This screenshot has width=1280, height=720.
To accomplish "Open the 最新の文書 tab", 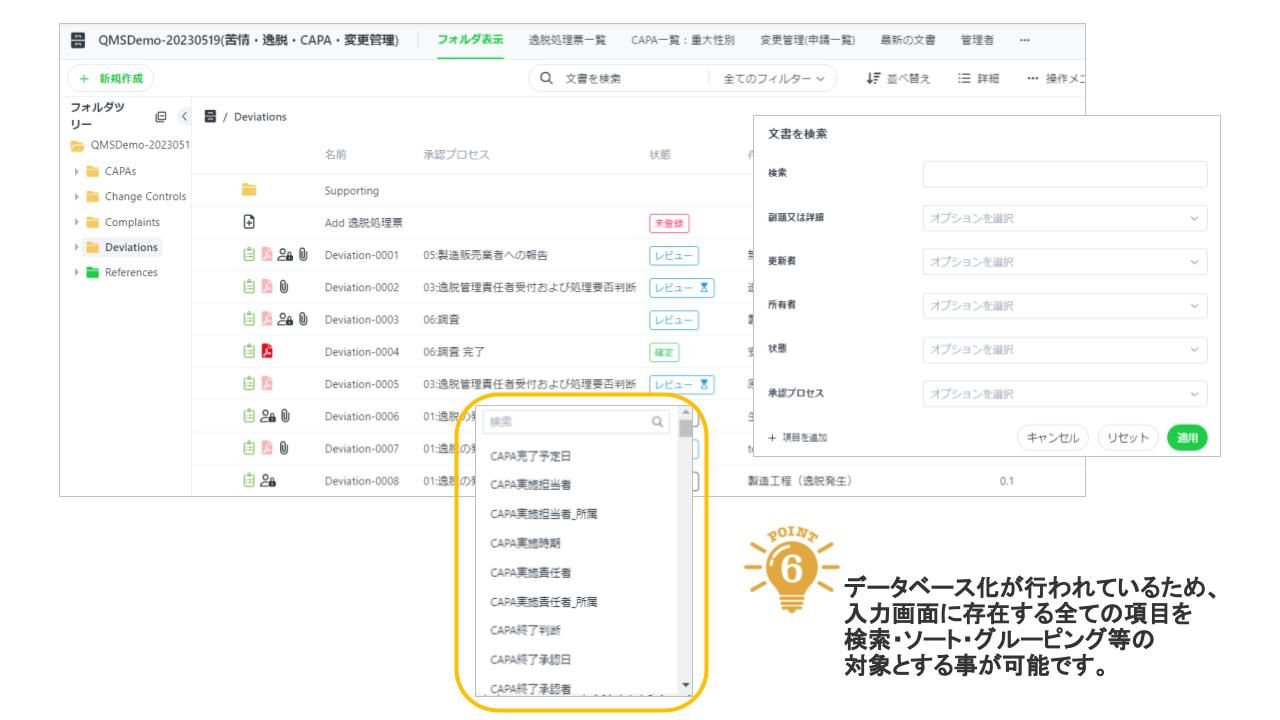I will click(x=907, y=39).
